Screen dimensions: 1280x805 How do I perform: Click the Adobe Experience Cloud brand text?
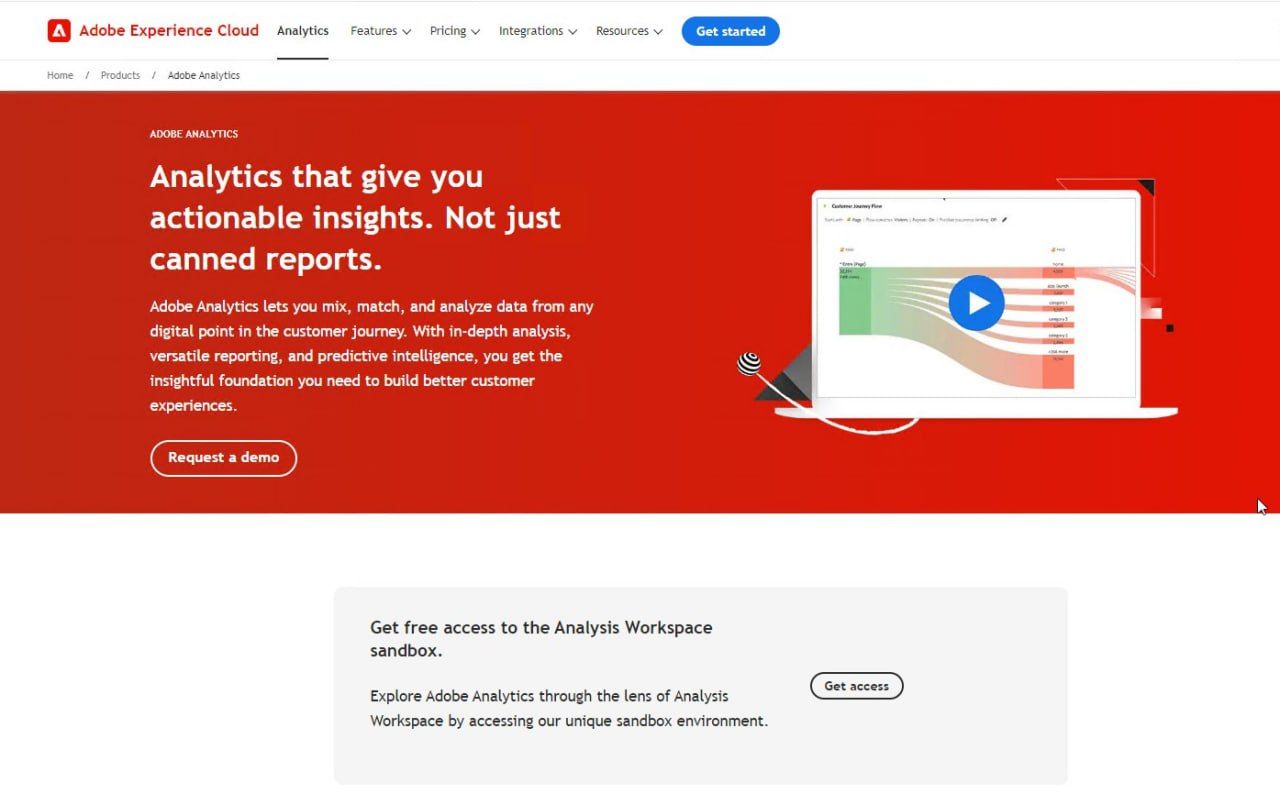click(x=169, y=31)
